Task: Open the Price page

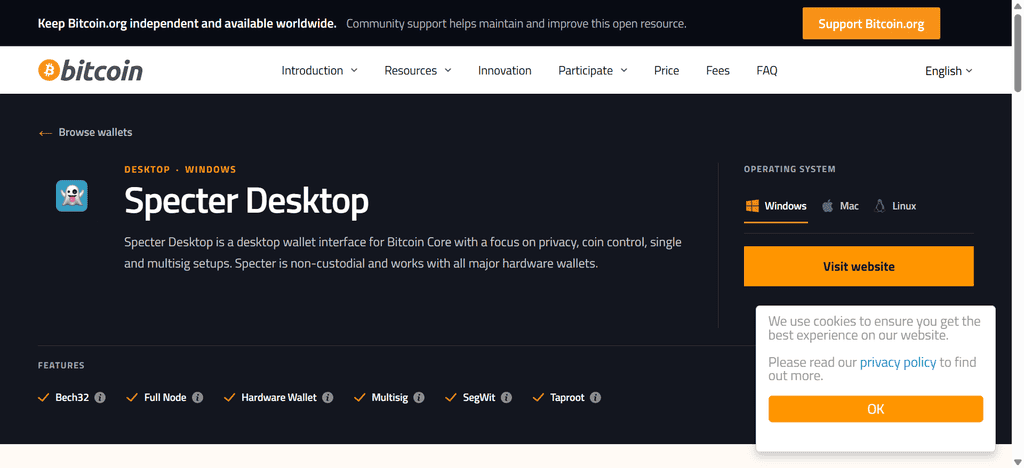Action: [x=667, y=70]
